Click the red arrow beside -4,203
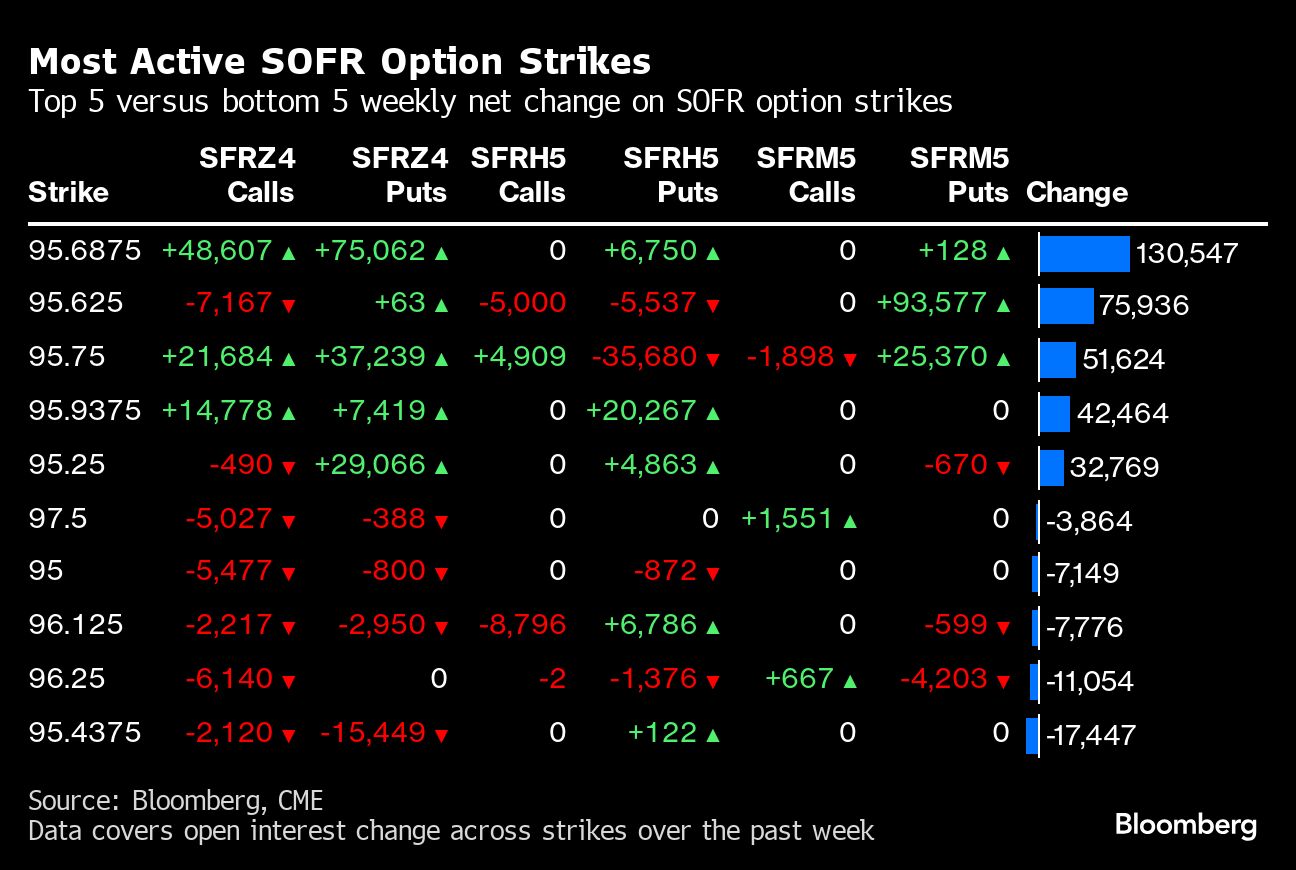The width and height of the screenshot is (1296, 870). [x=1003, y=682]
